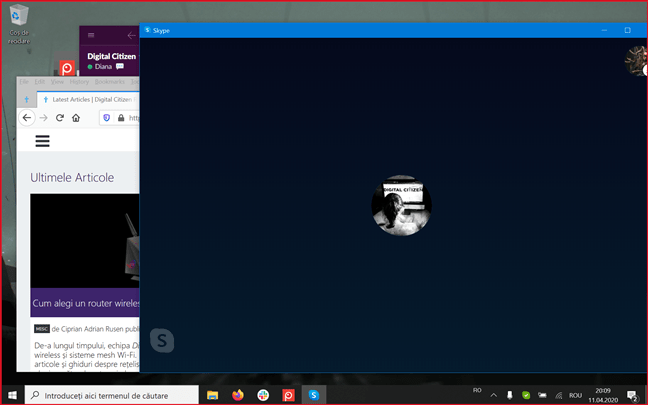Open the Windows Start menu
Screen dimensions: 648x405
coord(12,395)
